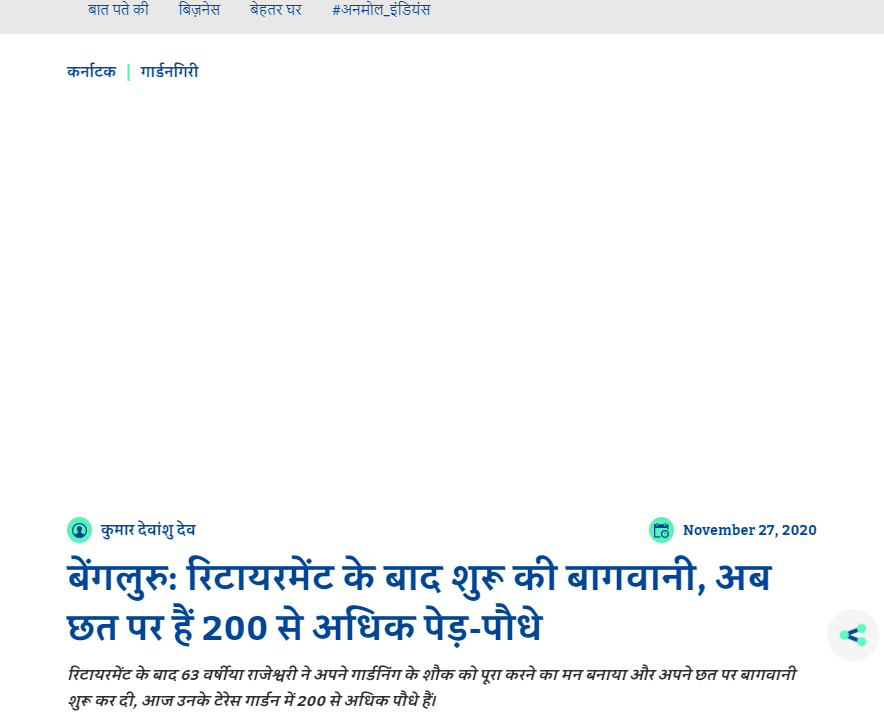Click the green calendar icon beside the date

(662, 530)
